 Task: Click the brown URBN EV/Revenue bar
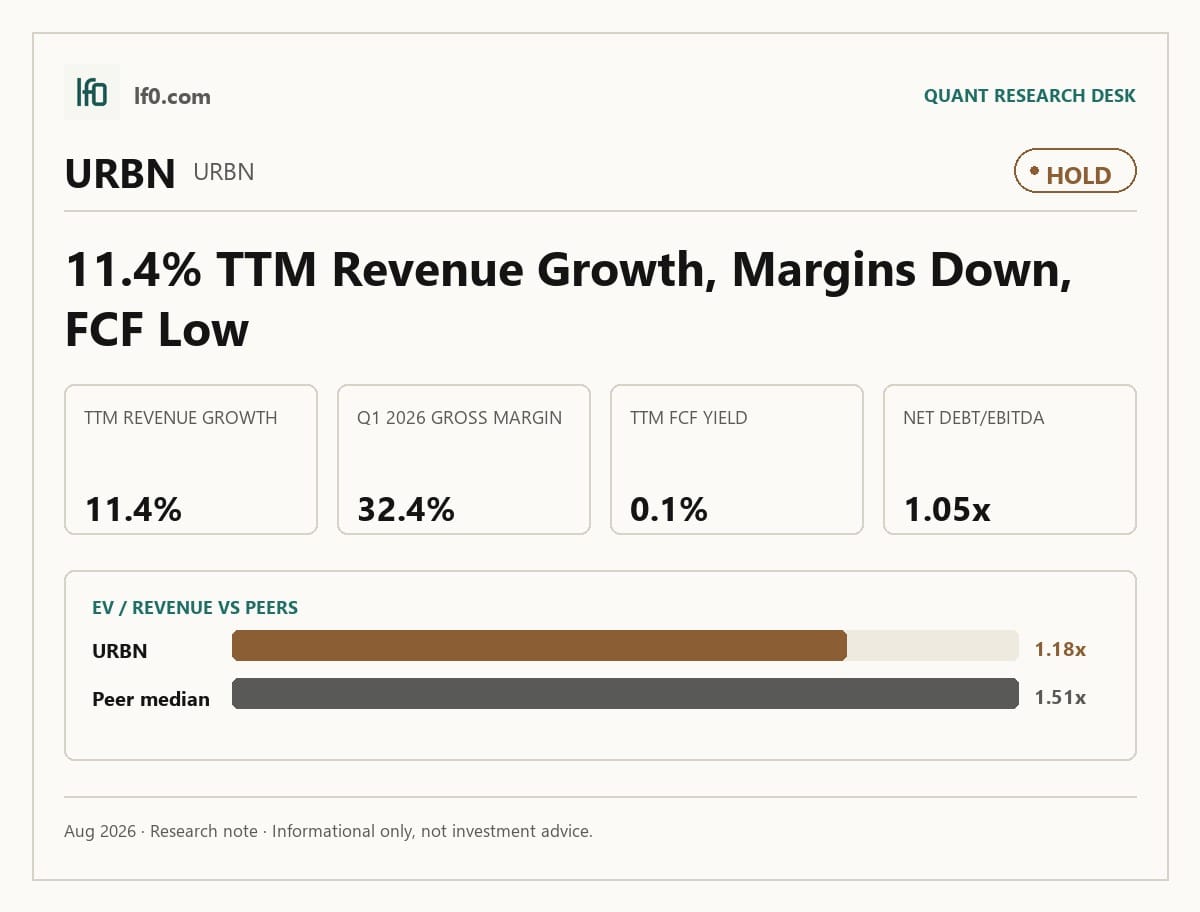coord(539,646)
